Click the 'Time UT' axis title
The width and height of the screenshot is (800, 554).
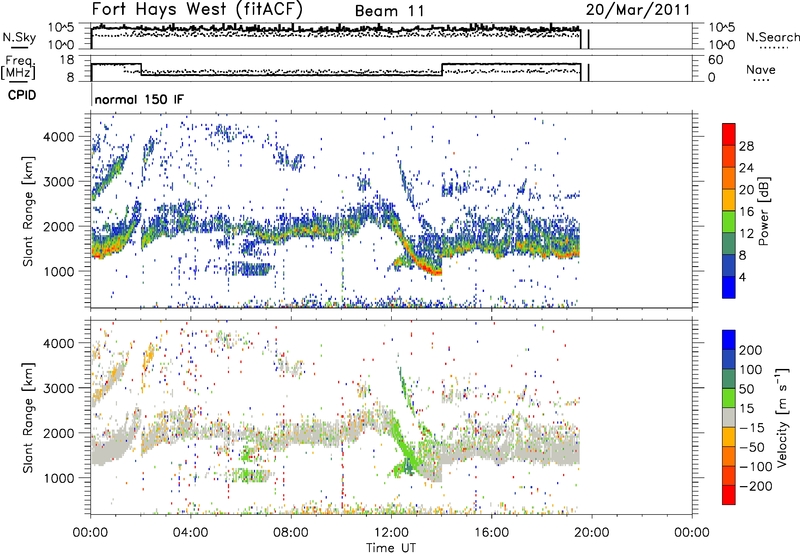pyautogui.click(x=391, y=548)
